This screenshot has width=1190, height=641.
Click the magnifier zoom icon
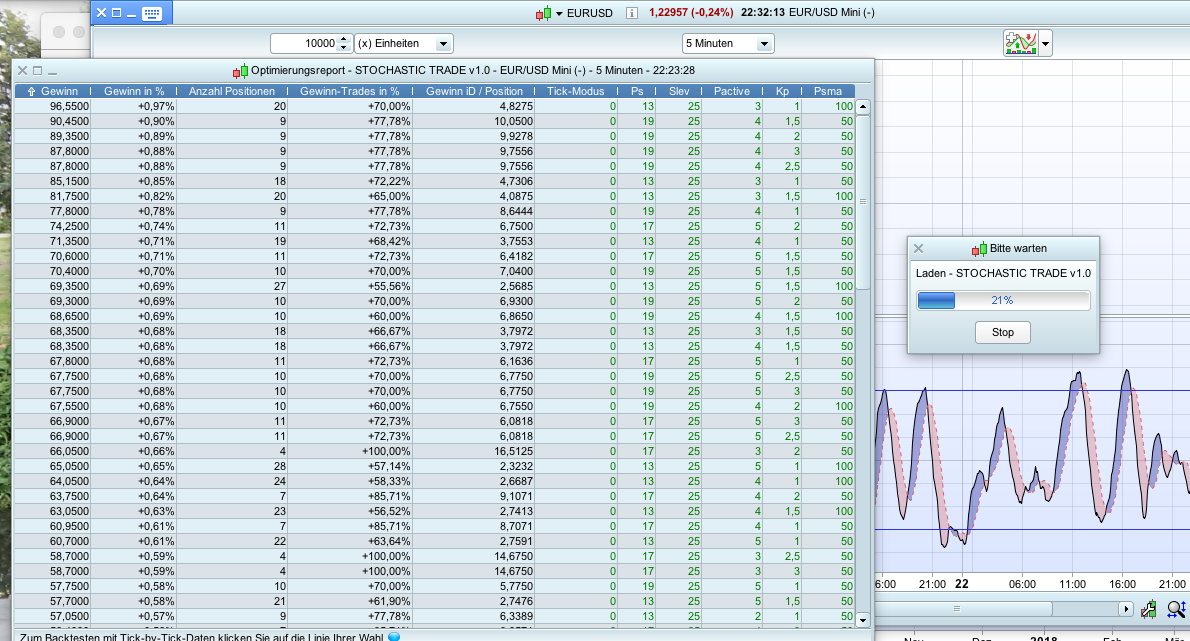1176,609
